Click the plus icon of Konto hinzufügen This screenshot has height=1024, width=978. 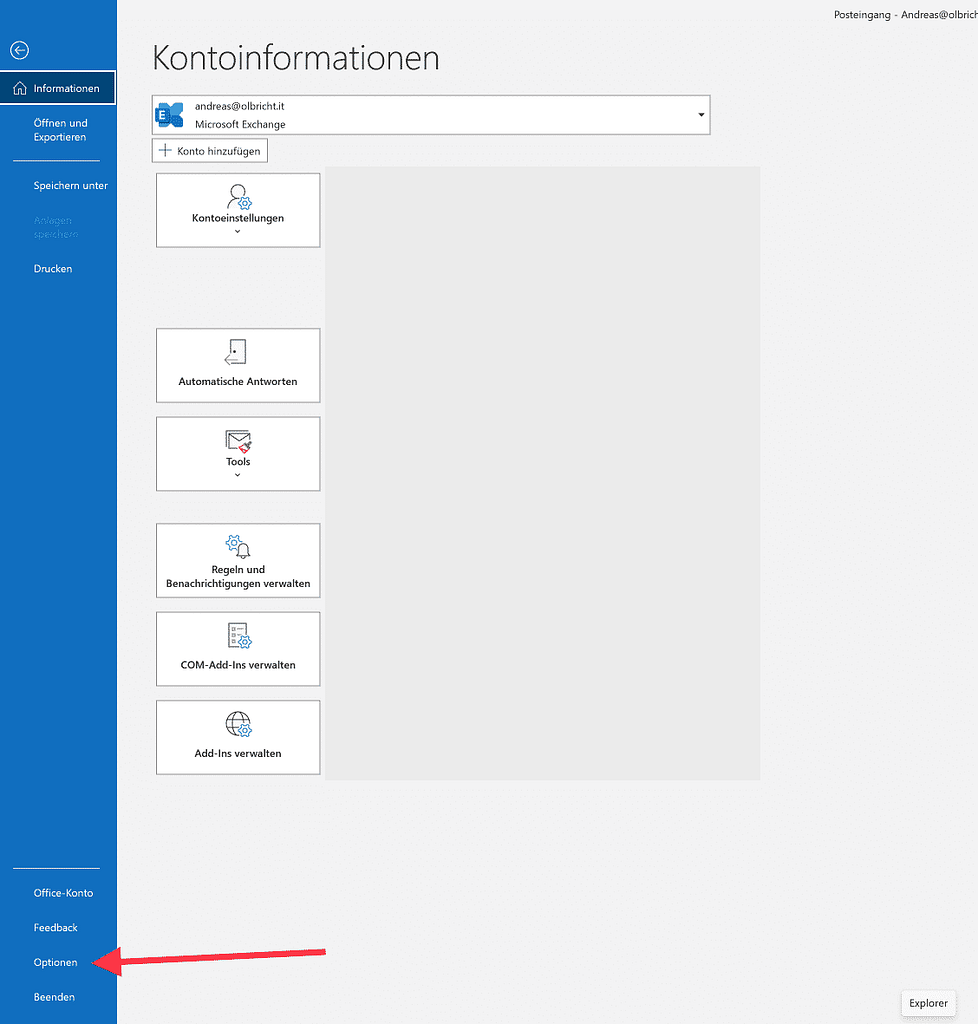(x=165, y=150)
